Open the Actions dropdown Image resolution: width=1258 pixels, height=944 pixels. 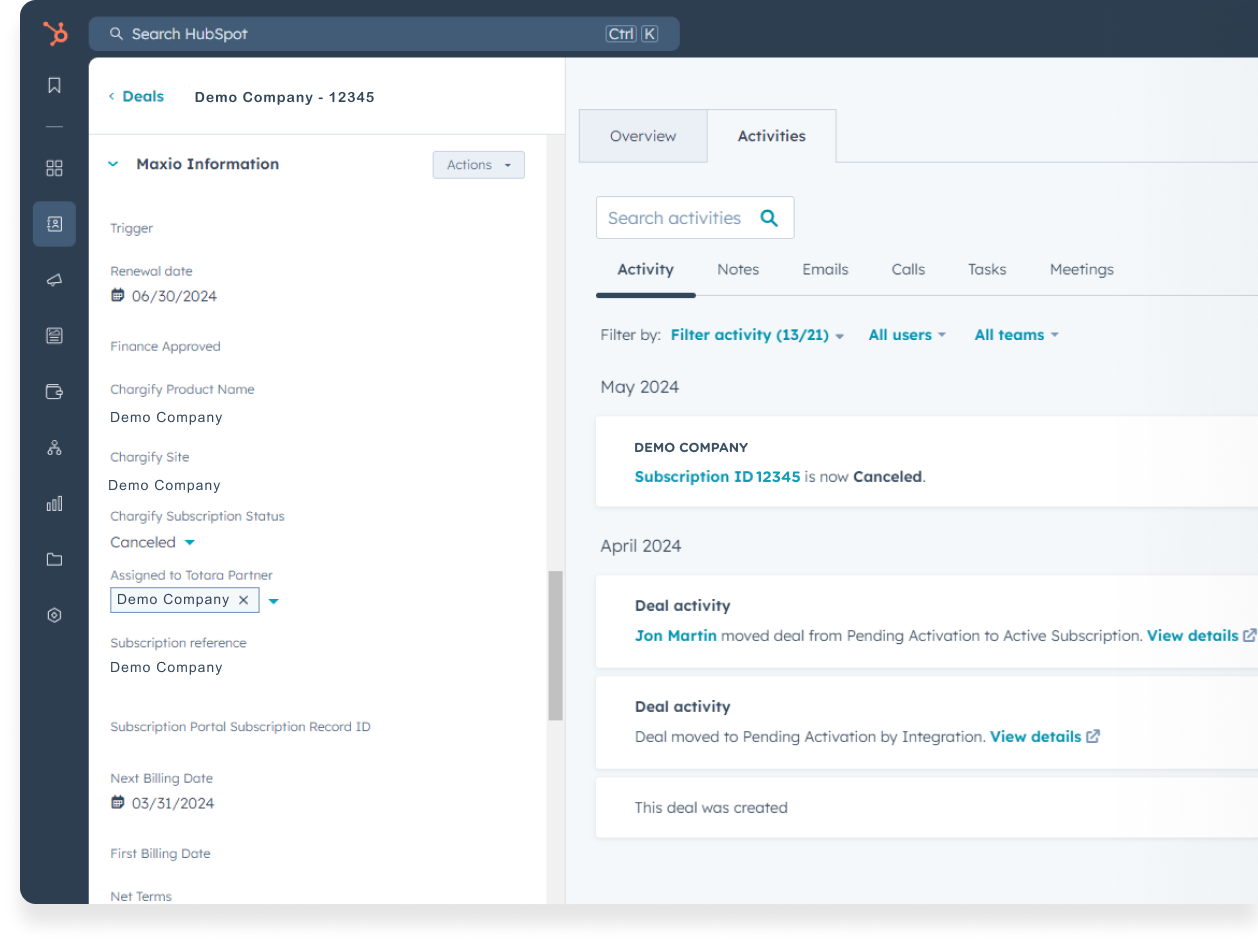pyautogui.click(x=479, y=165)
